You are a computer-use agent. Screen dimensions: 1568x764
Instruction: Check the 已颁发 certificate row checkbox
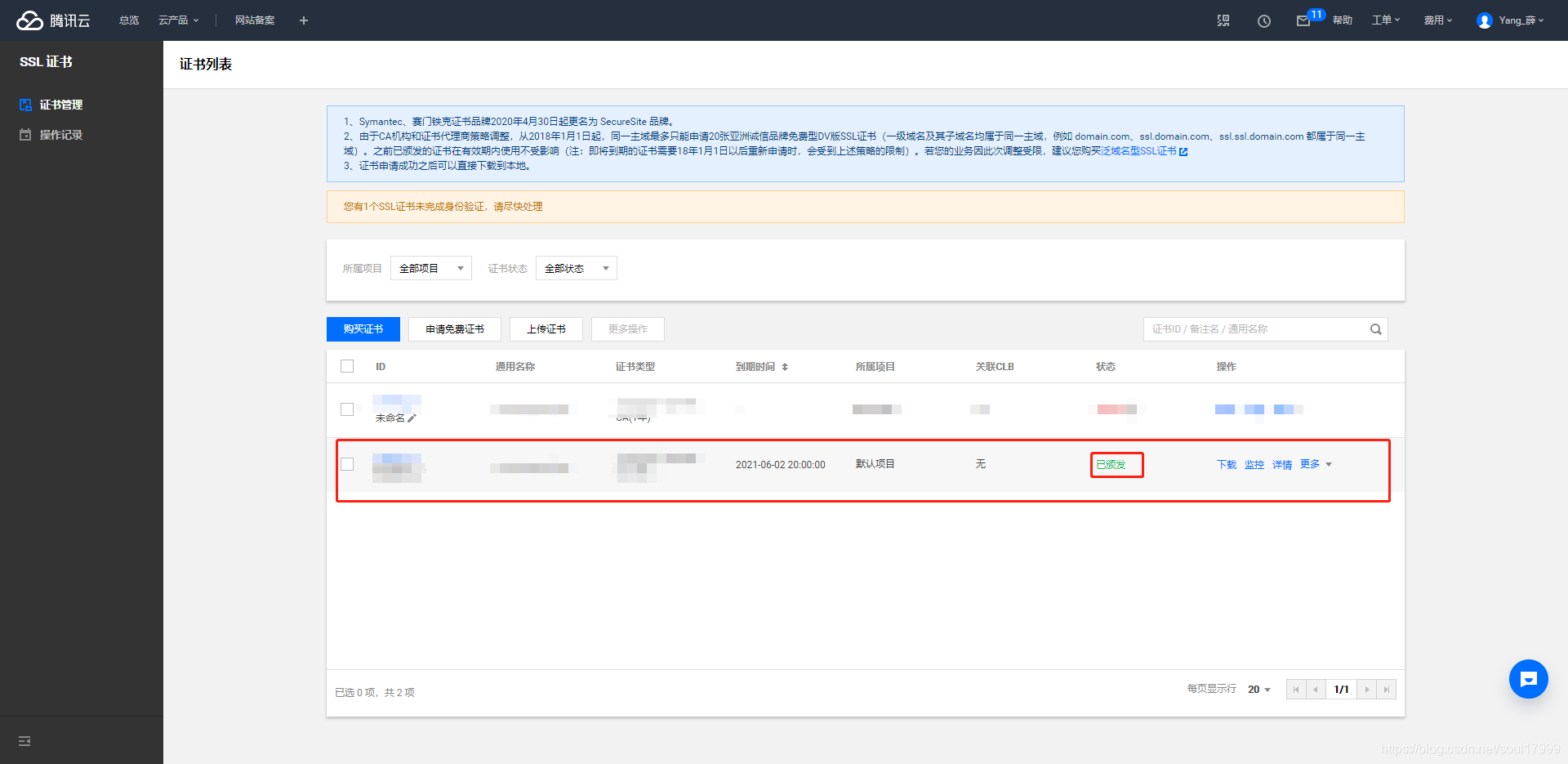[x=347, y=464]
